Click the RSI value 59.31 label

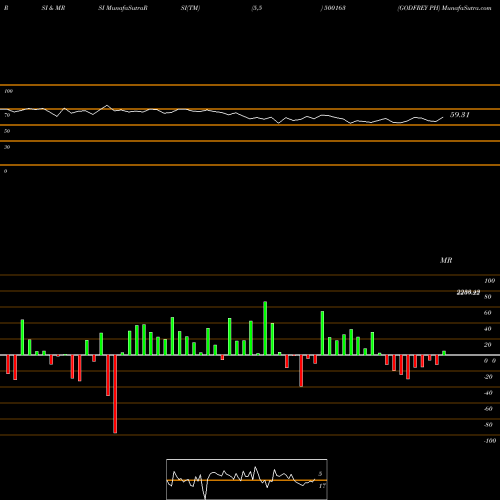(460, 115)
